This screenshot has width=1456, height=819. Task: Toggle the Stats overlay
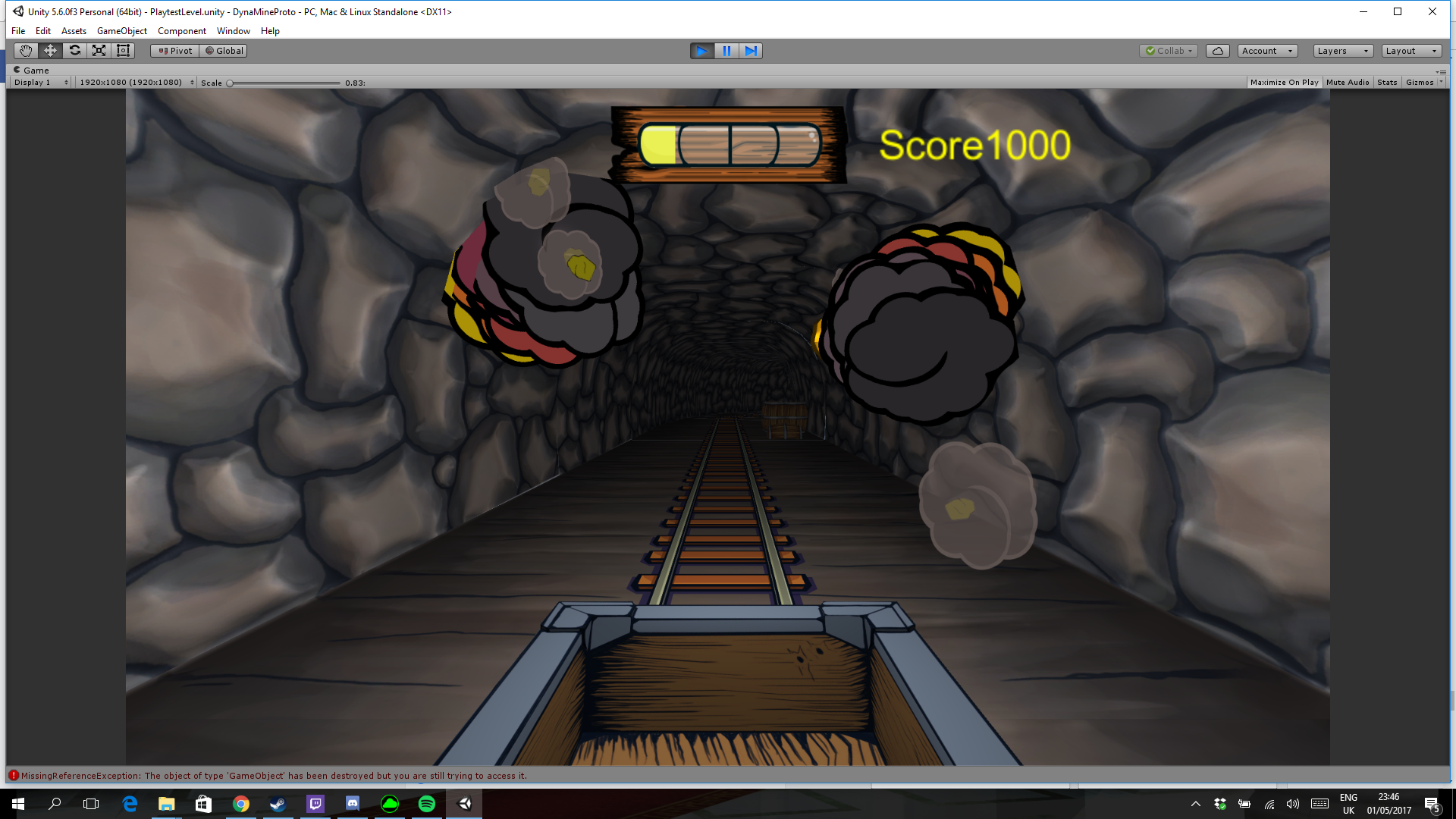tap(1387, 83)
